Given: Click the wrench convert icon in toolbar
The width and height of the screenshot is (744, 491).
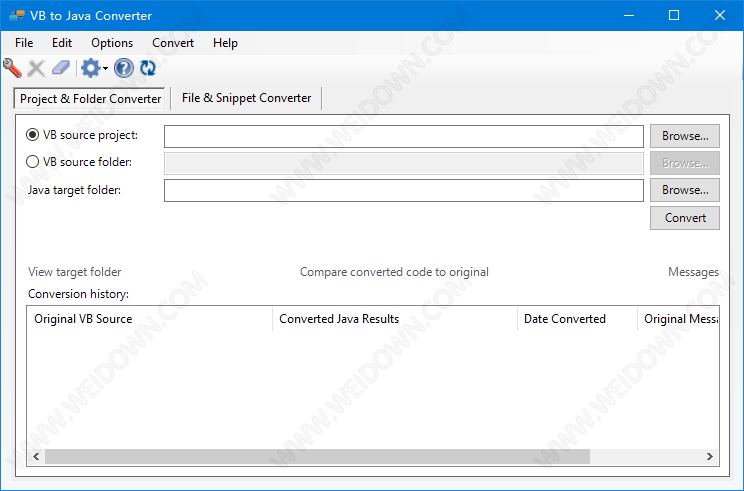Looking at the screenshot, I should [12, 68].
